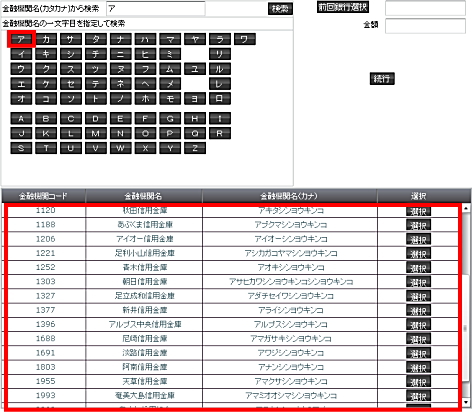
Task: Click the 金融機関コード column header
Action: pyautogui.click(x=43, y=196)
